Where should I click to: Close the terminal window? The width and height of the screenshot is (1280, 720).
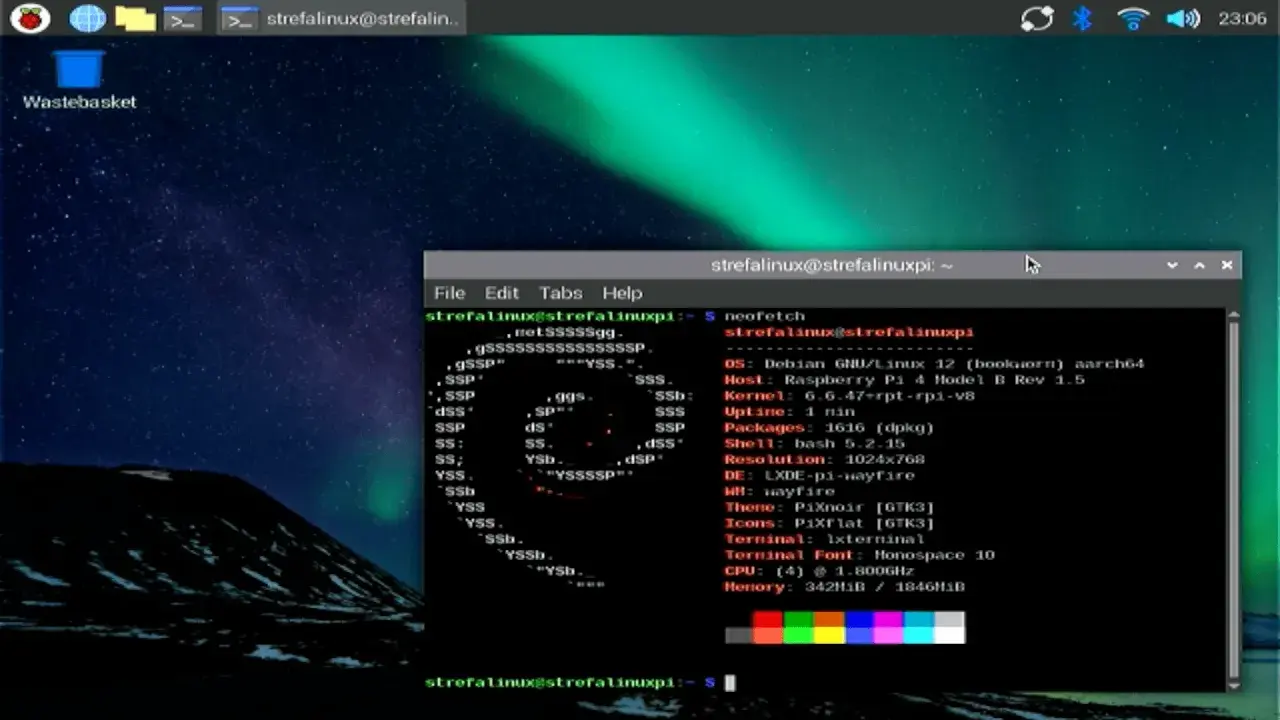(x=1227, y=265)
